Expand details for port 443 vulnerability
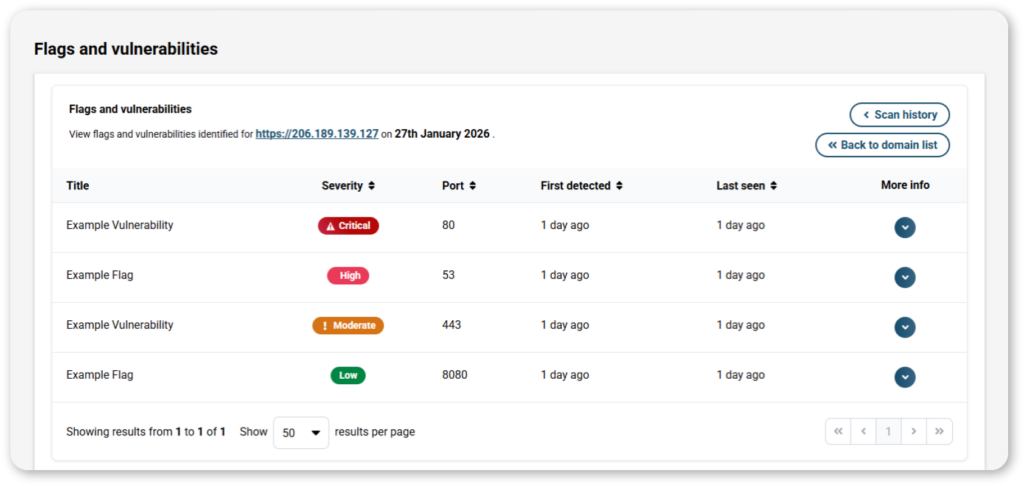Viewport: 1024px width, 486px height. pyautogui.click(x=905, y=327)
